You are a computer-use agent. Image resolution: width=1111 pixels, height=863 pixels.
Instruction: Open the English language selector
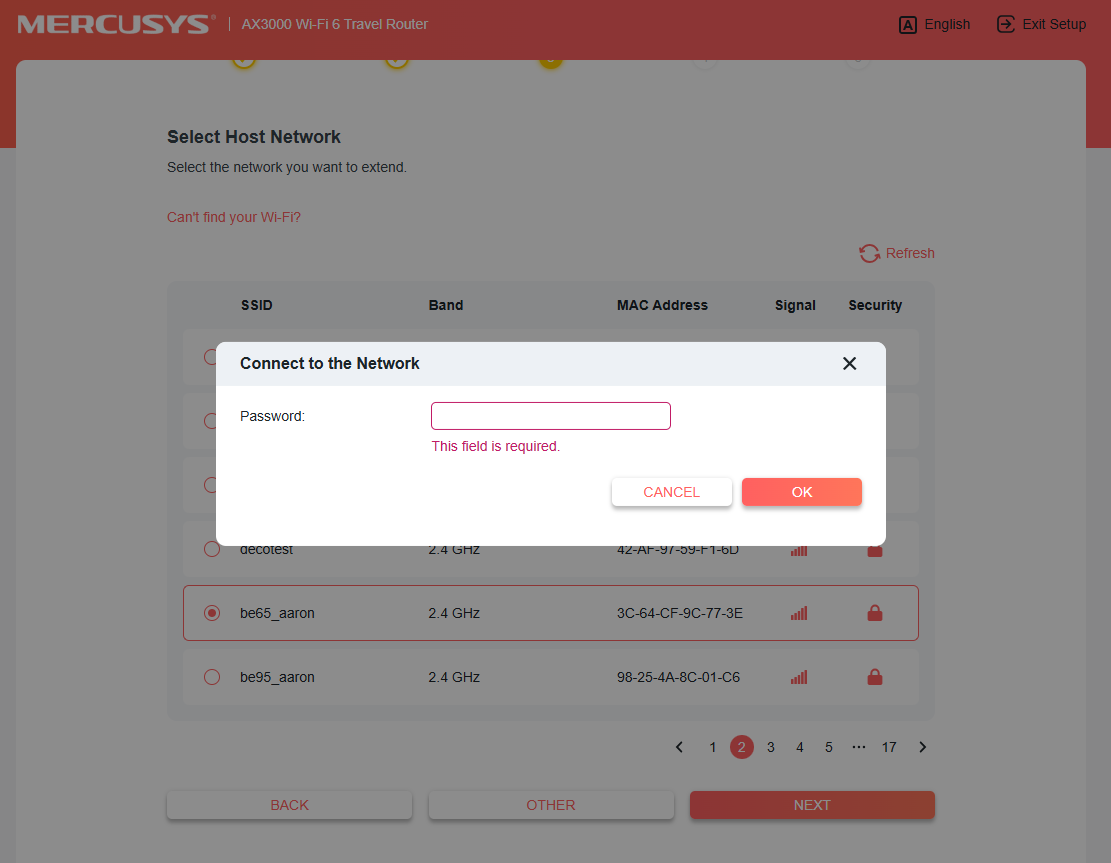tap(934, 24)
